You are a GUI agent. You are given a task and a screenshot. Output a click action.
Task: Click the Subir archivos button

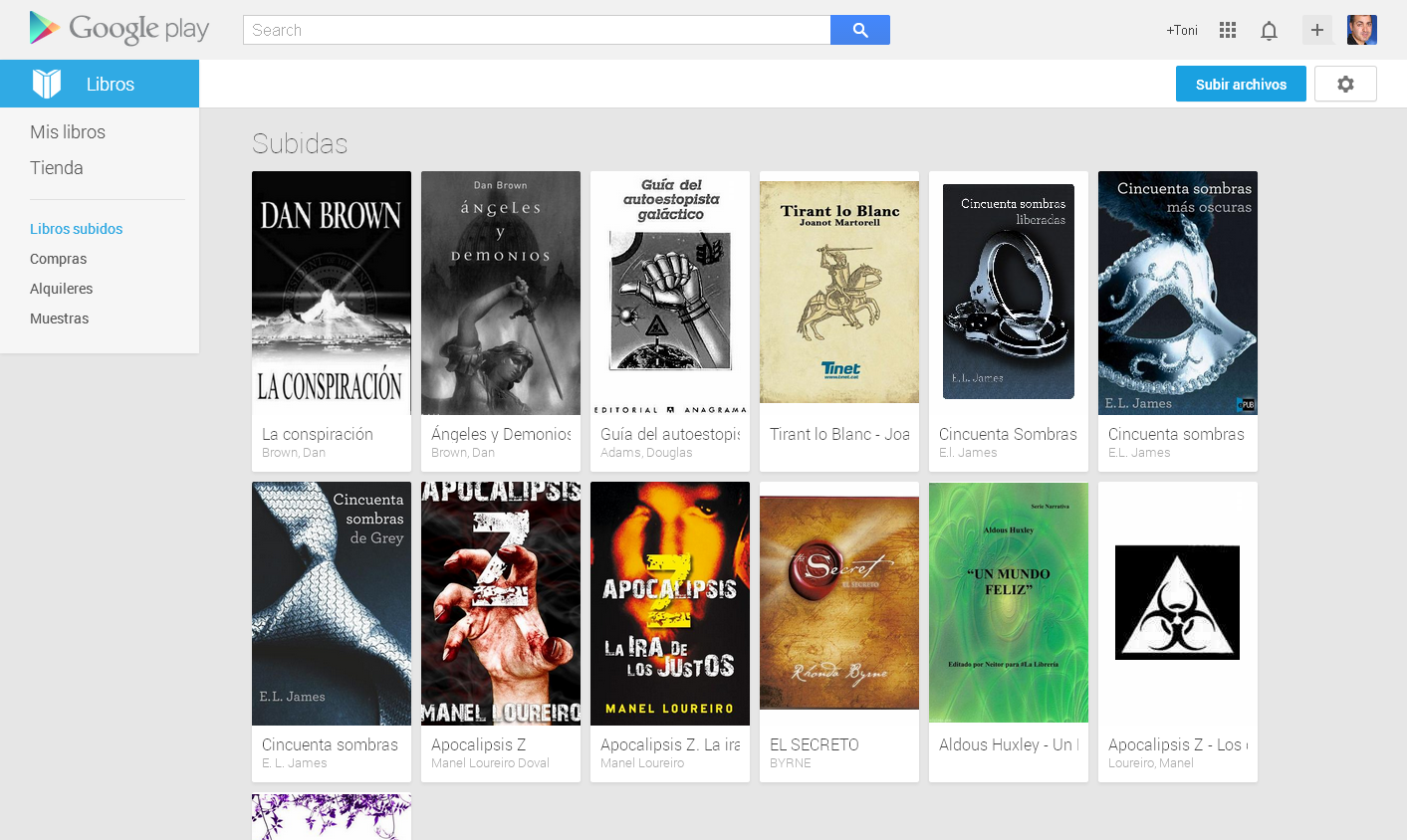[x=1241, y=84]
